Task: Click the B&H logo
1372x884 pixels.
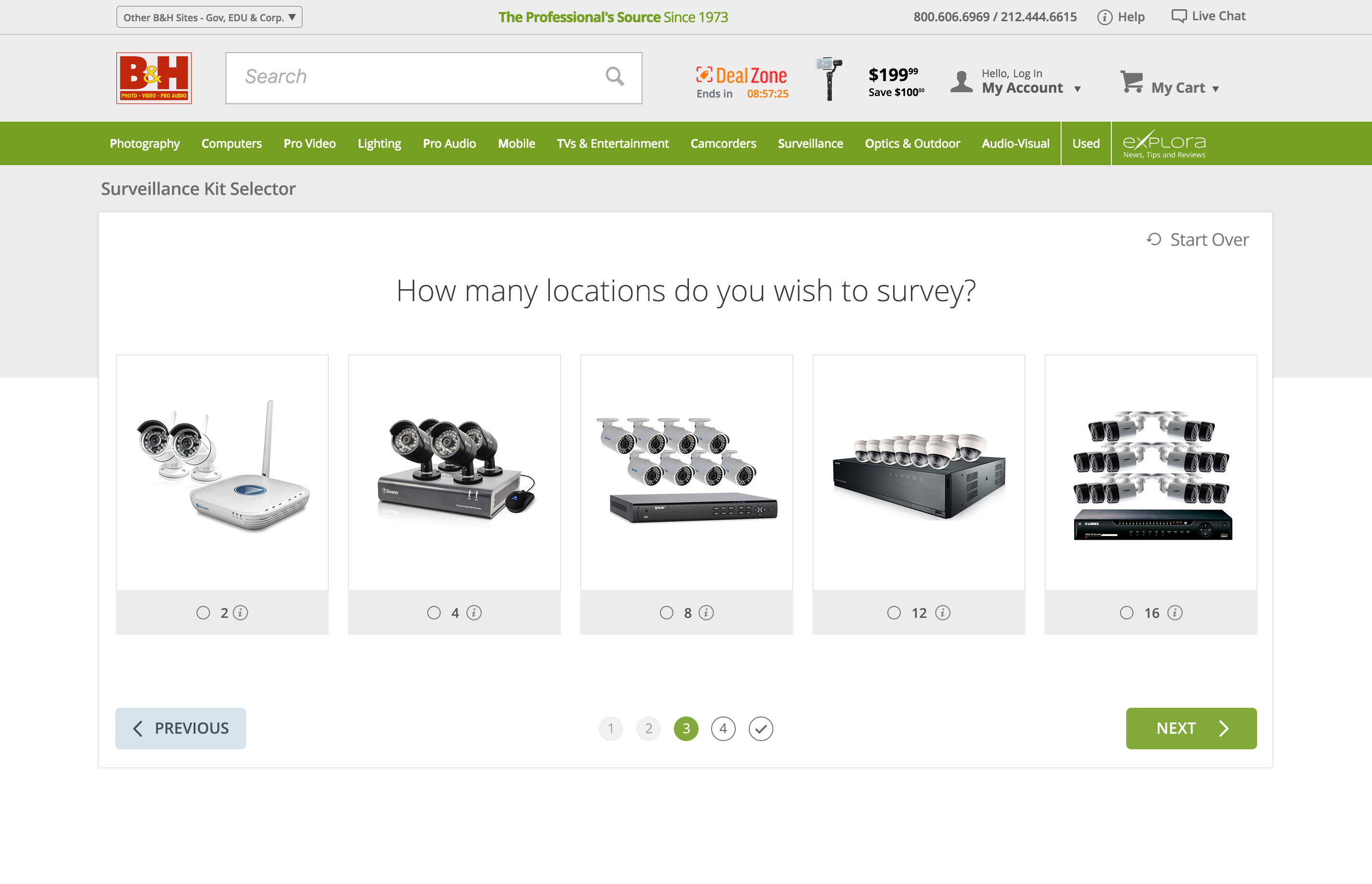Action: pos(154,78)
